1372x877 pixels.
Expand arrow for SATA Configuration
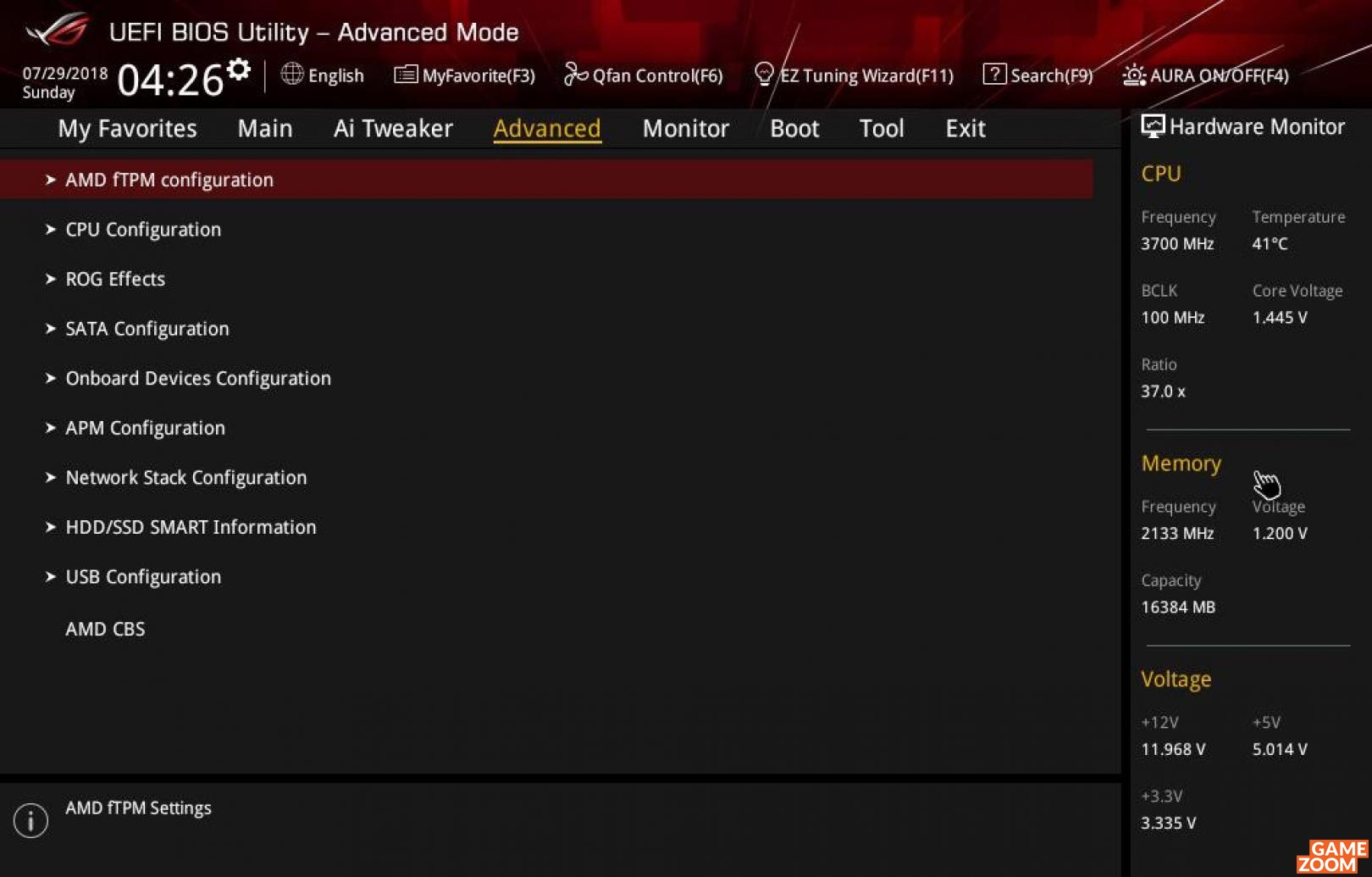[x=50, y=328]
